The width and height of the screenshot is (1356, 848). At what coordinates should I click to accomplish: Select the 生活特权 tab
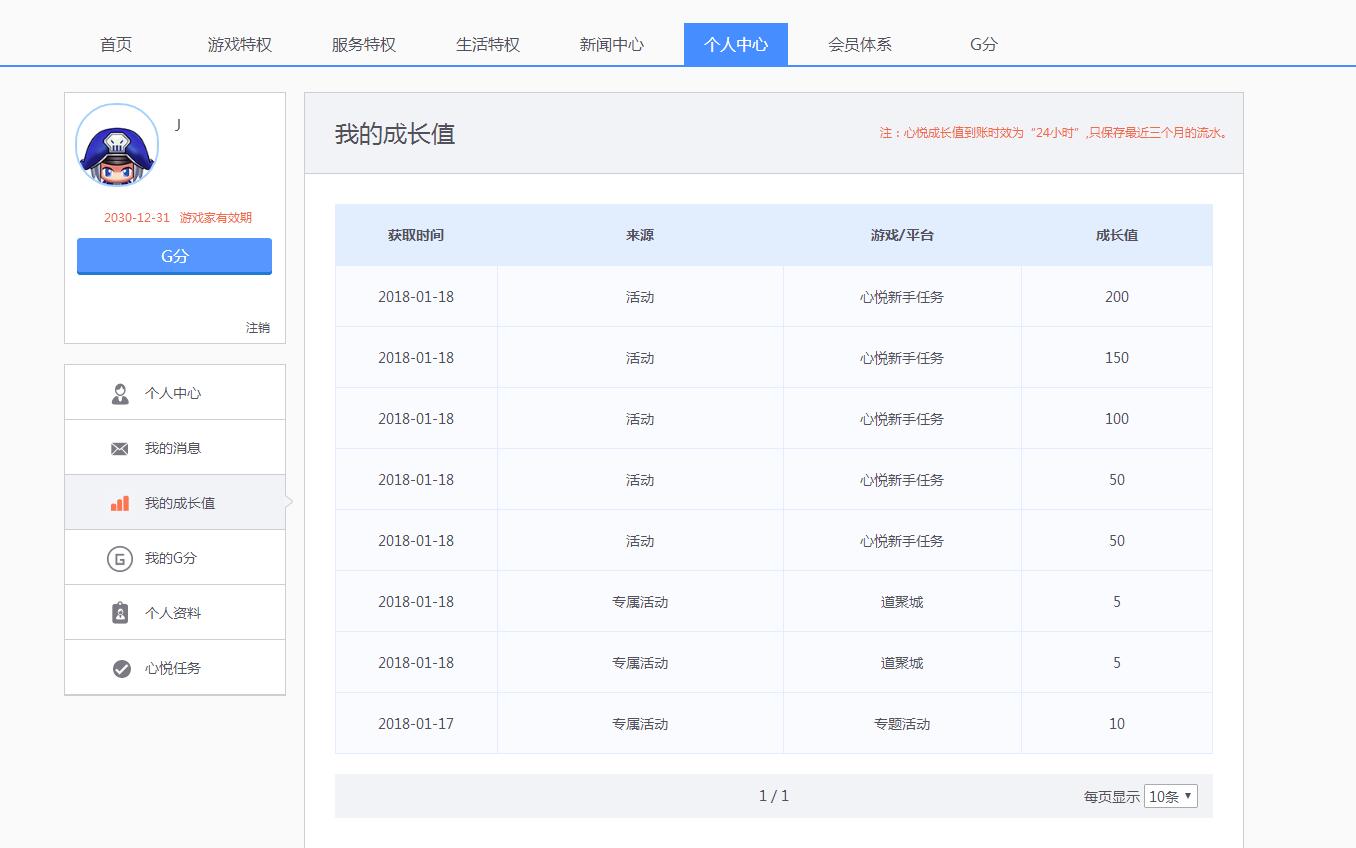488,45
